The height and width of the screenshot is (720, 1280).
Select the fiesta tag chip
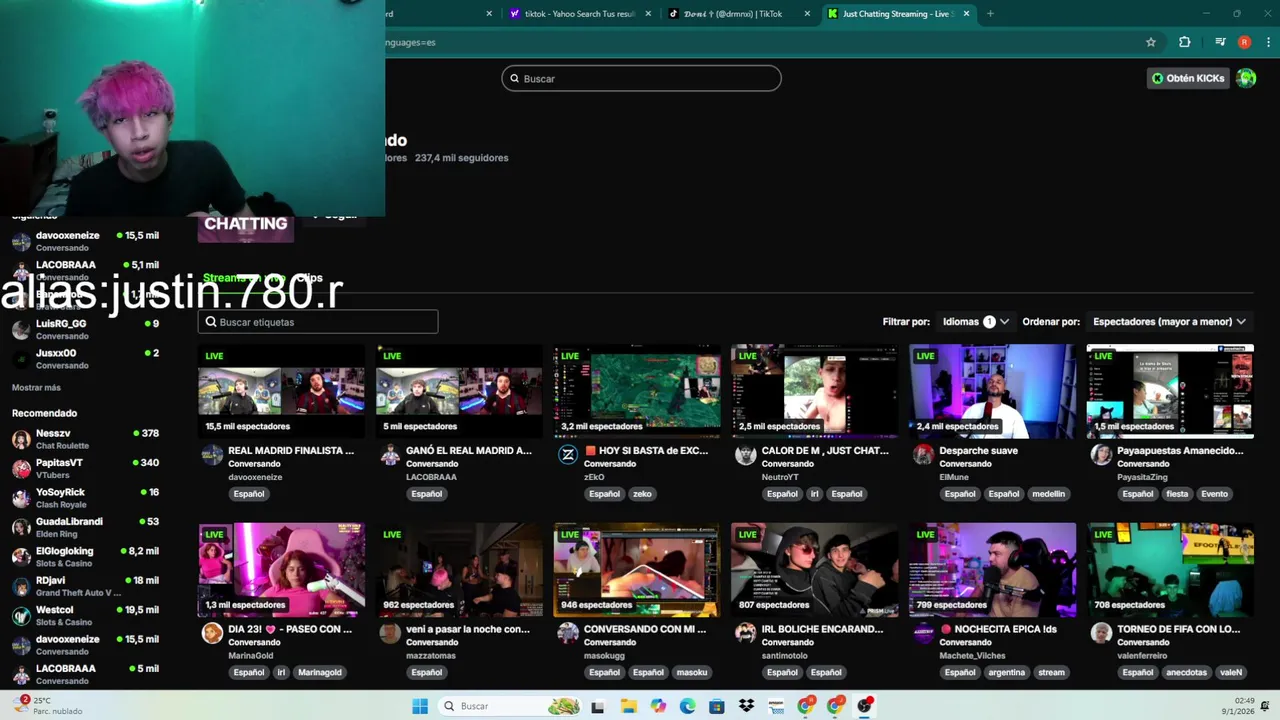pyautogui.click(x=1177, y=494)
